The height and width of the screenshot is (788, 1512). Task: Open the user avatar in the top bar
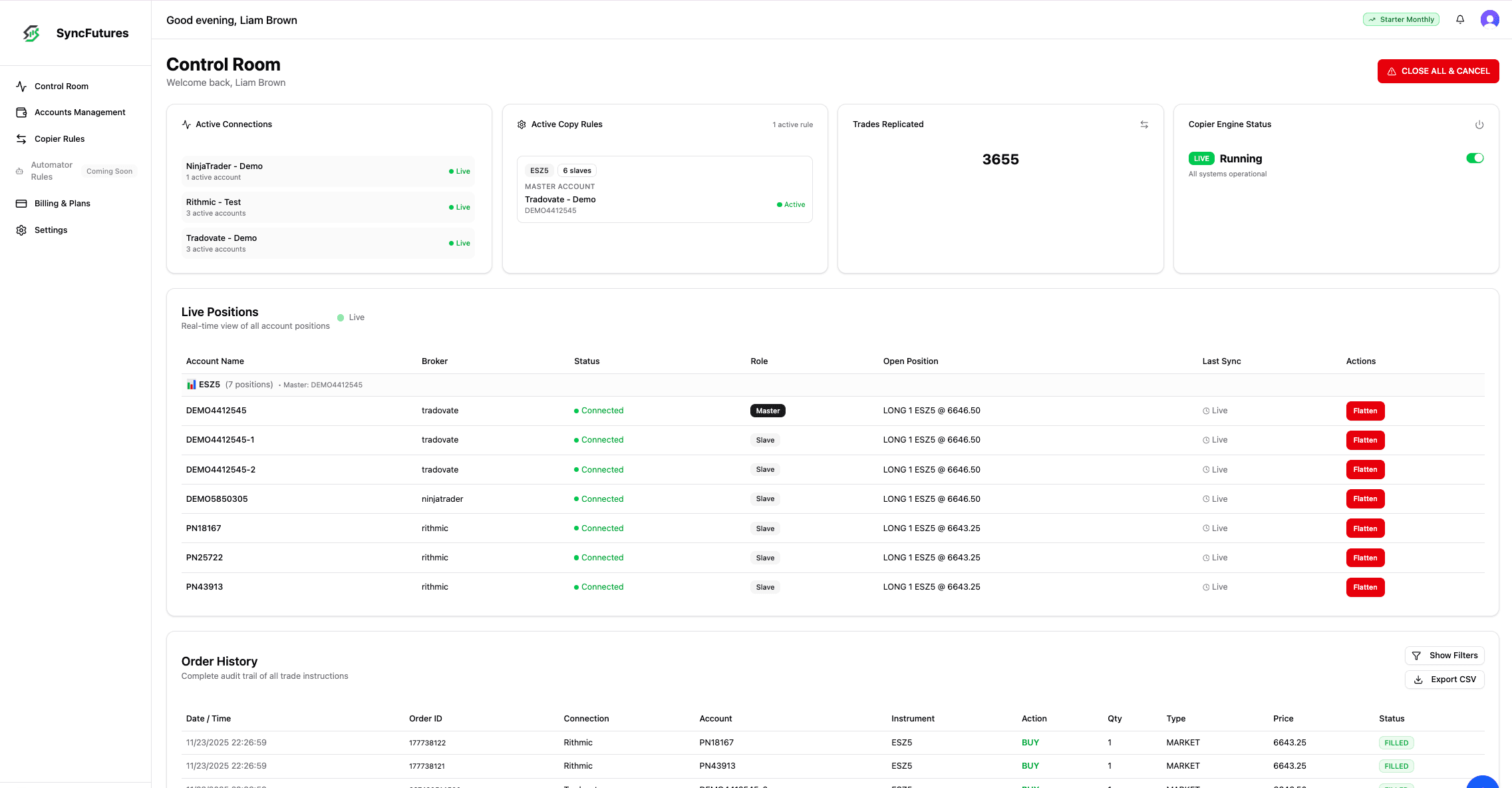1489,19
